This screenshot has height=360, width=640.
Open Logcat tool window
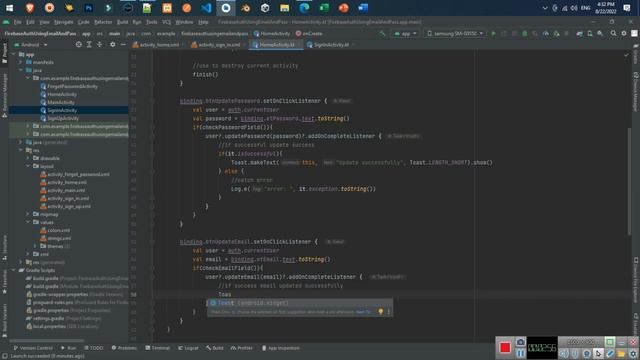[x=188, y=348]
